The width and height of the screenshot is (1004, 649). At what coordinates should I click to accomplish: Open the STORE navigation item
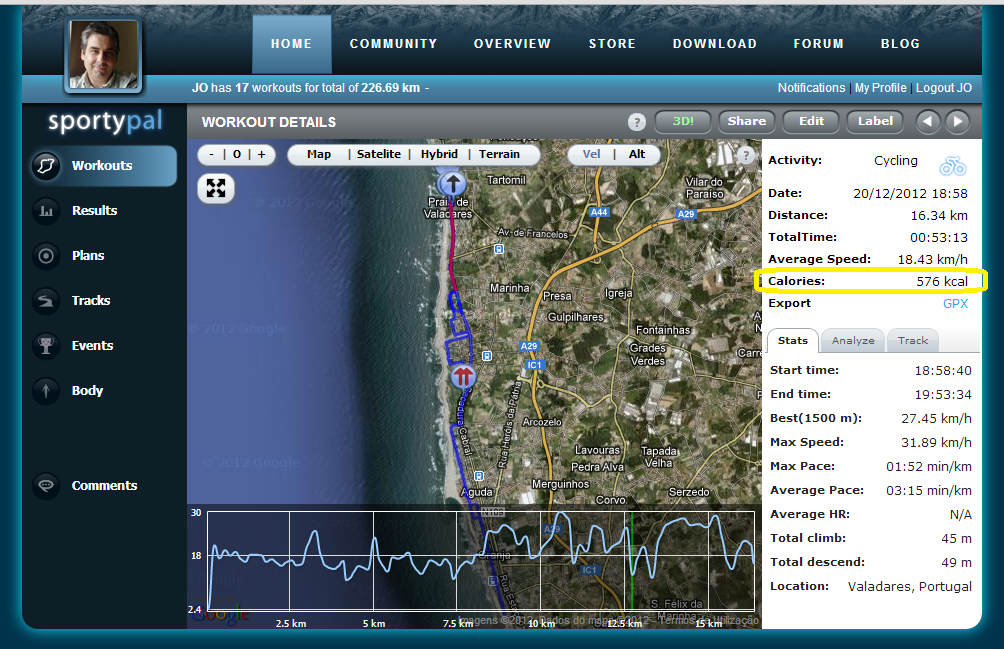[612, 44]
